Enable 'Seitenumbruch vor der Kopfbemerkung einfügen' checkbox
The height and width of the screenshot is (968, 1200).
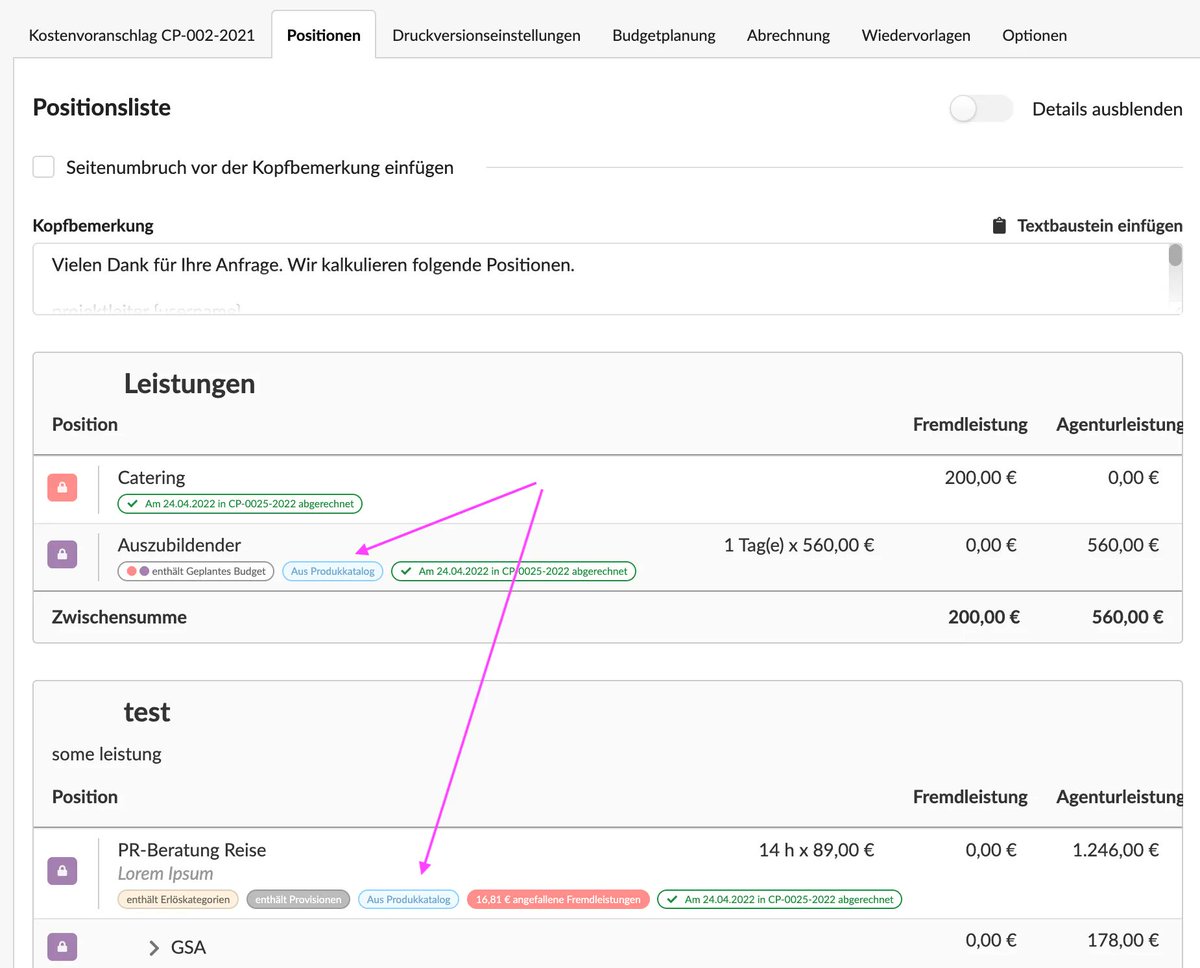tap(44, 167)
